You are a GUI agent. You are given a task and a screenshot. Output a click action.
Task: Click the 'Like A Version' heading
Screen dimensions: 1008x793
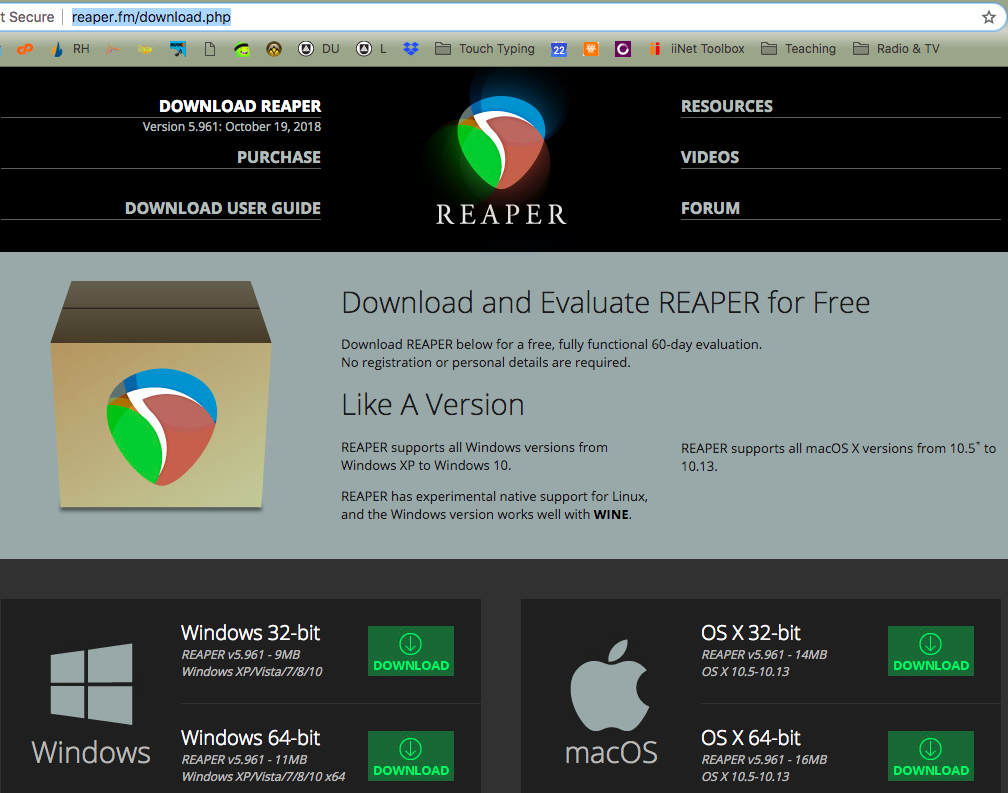pyautogui.click(x=433, y=405)
